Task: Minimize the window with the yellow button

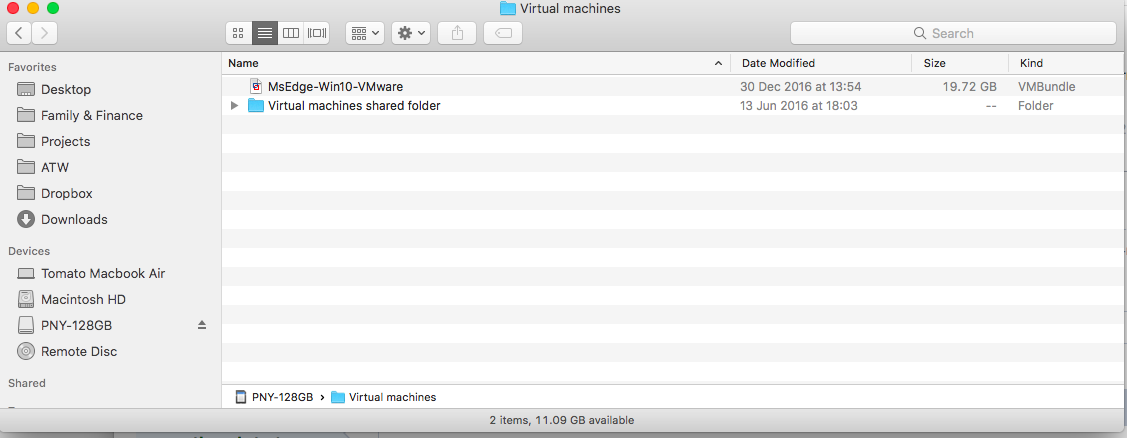Action: coord(32,9)
